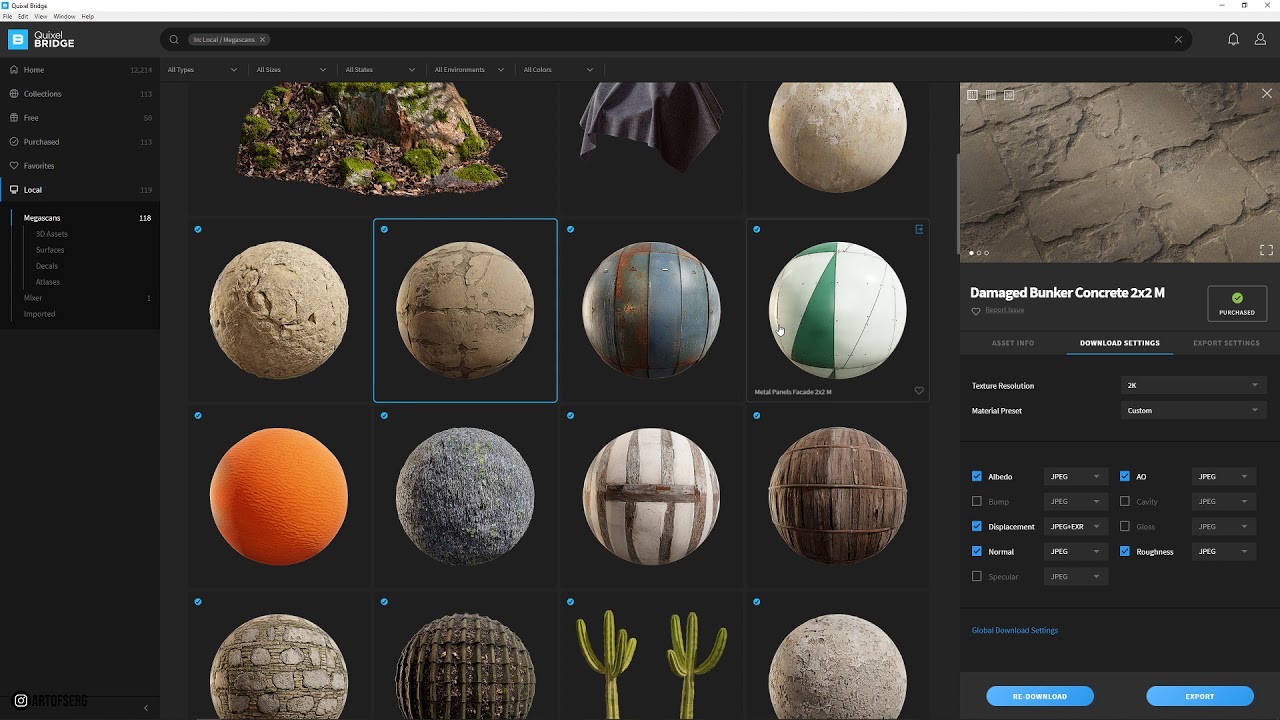The image size is (1280, 720).
Task: Uncheck the Displacement checkbox
Action: [977, 527]
